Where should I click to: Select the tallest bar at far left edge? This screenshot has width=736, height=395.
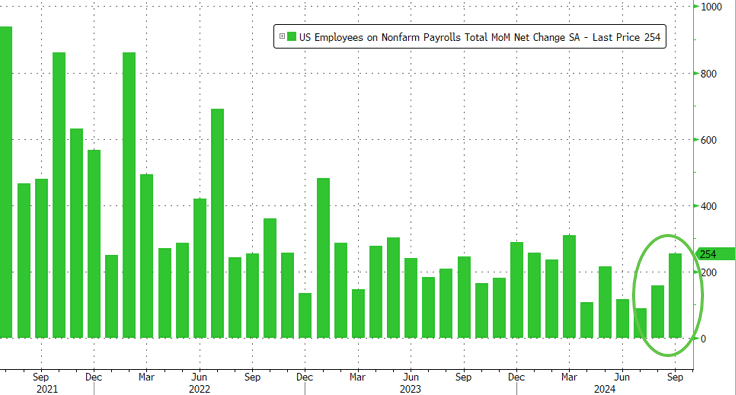tap(6, 182)
